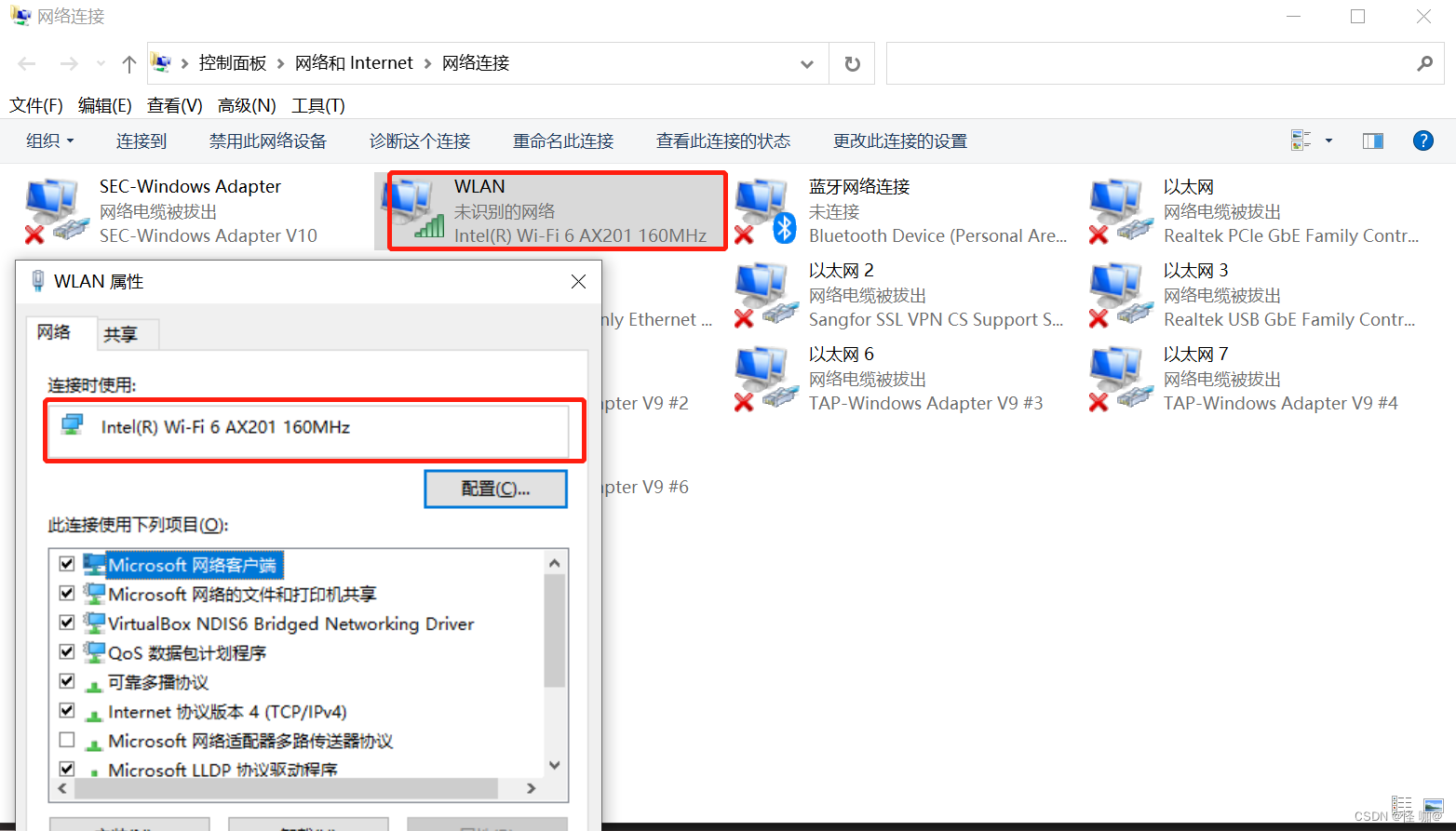Open the address bar history dropdown
Image resolution: width=1456 pixels, height=831 pixels.
(806, 63)
